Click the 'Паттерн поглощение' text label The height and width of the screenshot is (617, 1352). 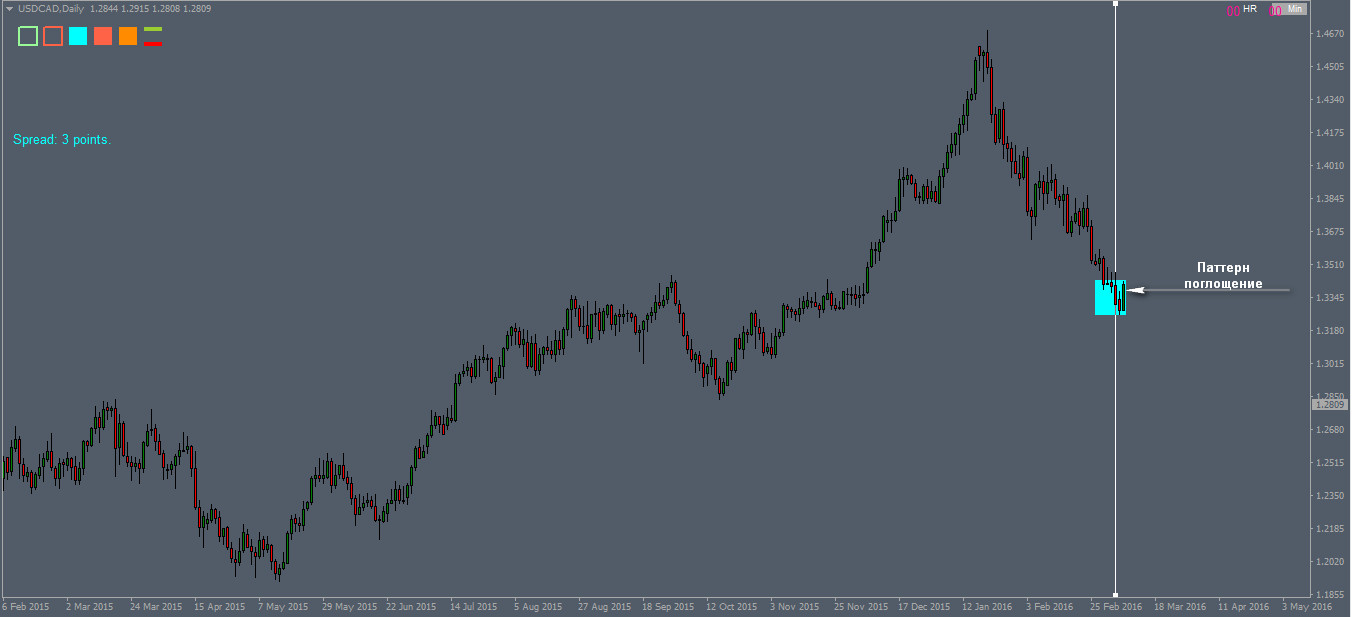pyautogui.click(x=1223, y=276)
